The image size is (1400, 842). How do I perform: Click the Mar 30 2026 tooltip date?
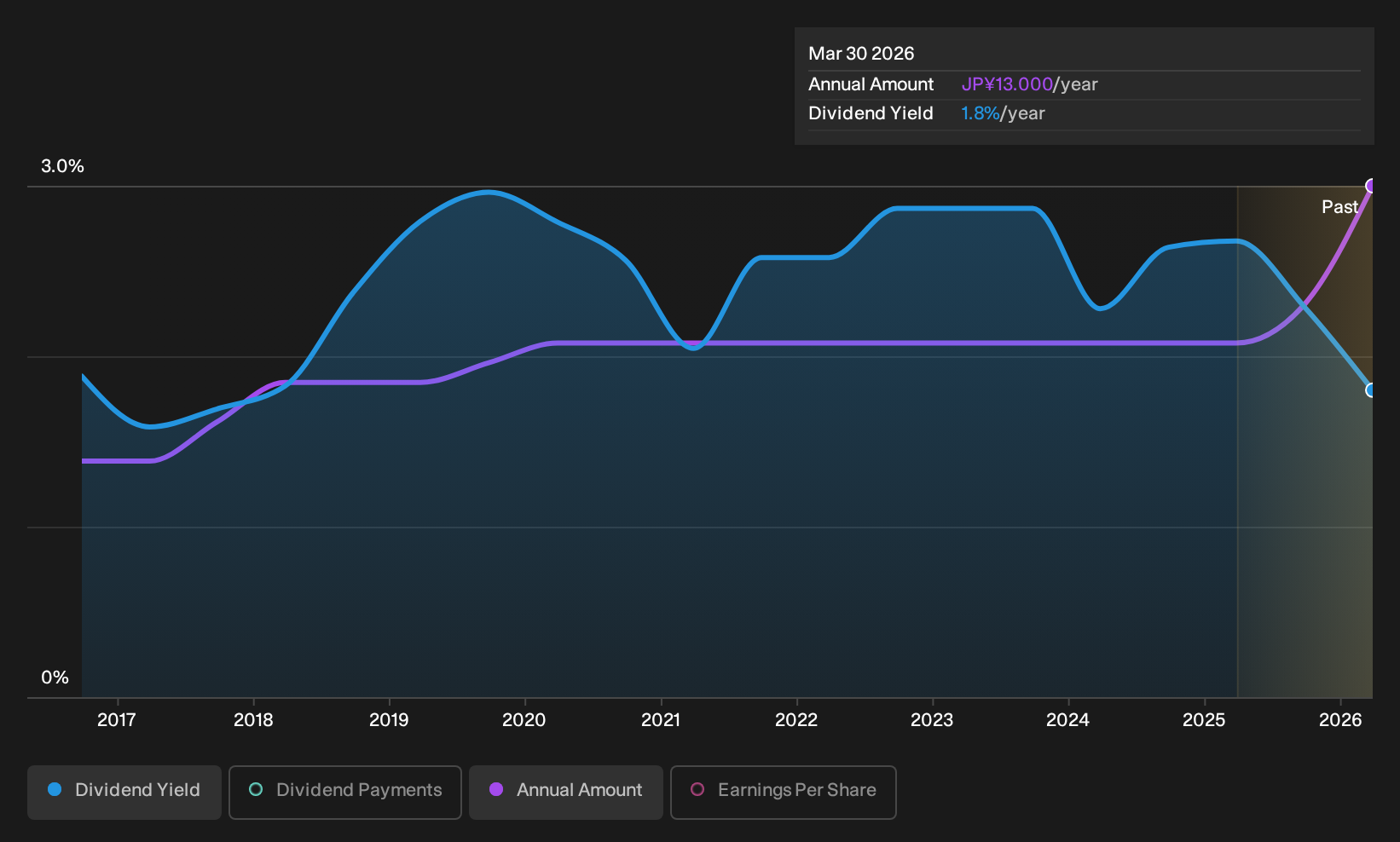coord(861,54)
